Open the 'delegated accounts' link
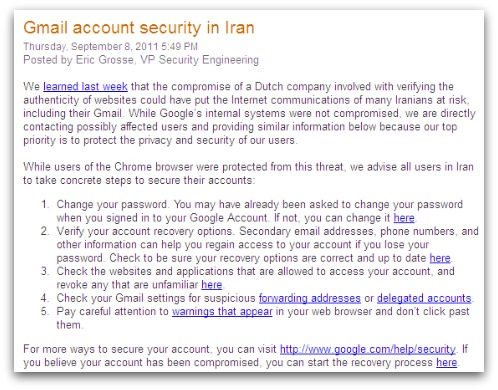 (424, 298)
